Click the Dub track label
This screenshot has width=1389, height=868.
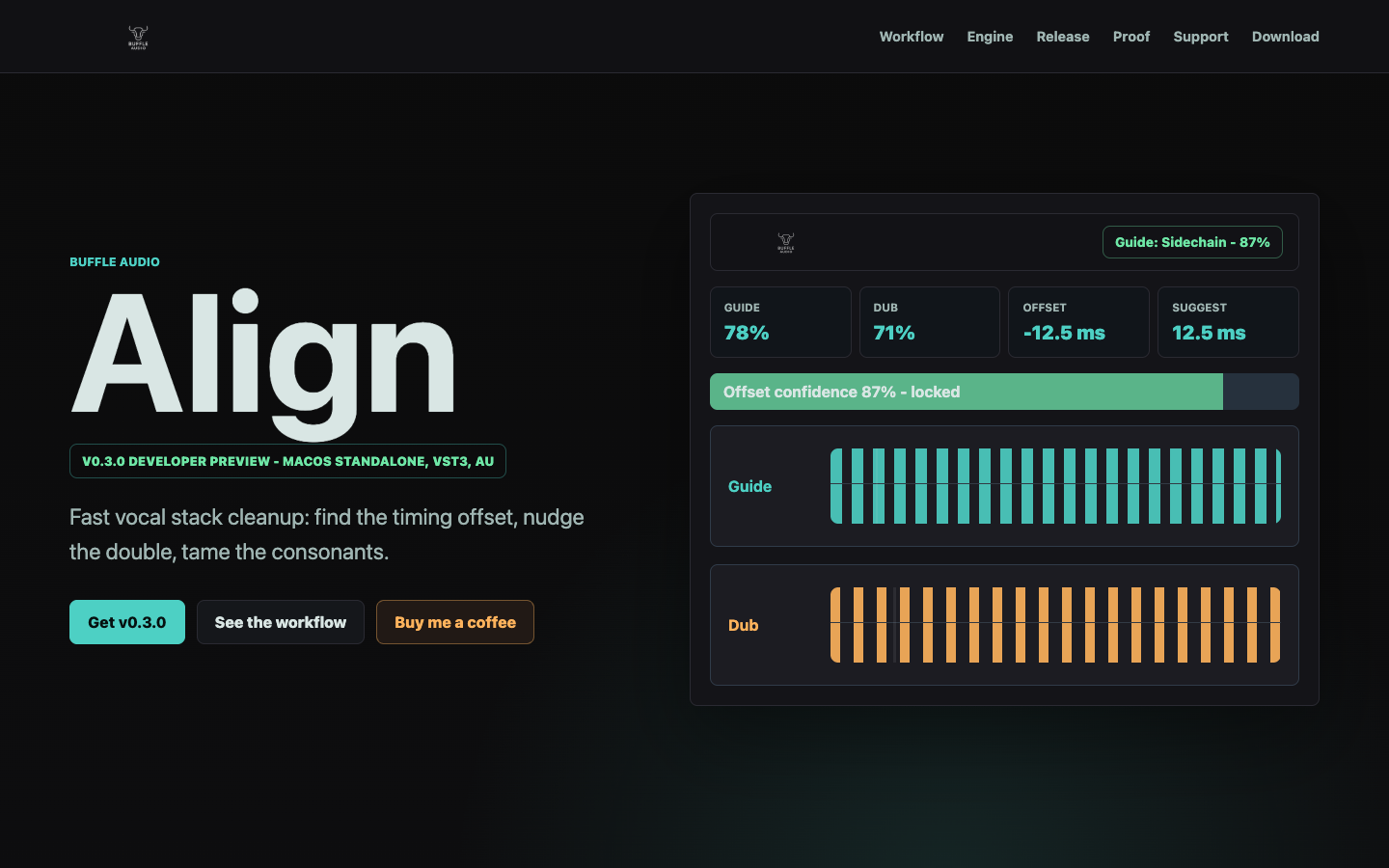coord(743,625)
